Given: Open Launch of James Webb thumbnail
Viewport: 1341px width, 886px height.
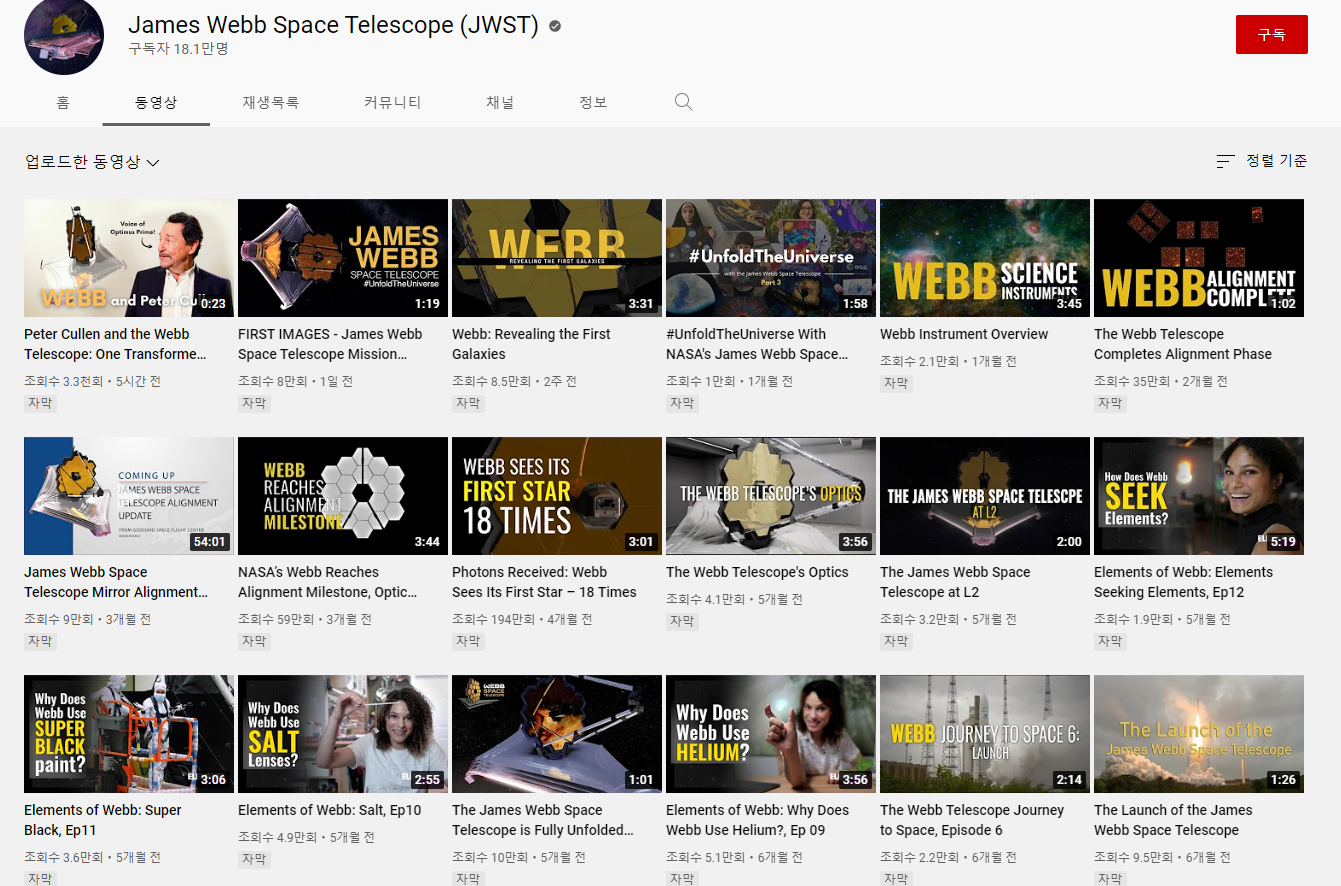Looking at the screenshot, I should [1199, 734].
